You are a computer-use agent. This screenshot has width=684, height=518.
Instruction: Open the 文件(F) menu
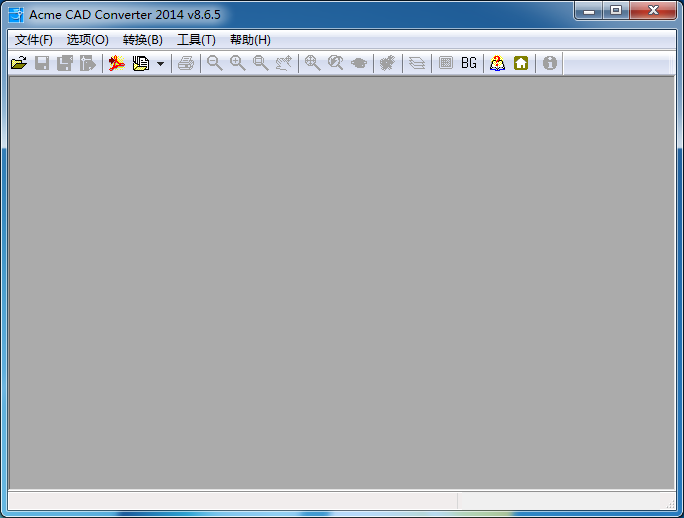(34, 40)
